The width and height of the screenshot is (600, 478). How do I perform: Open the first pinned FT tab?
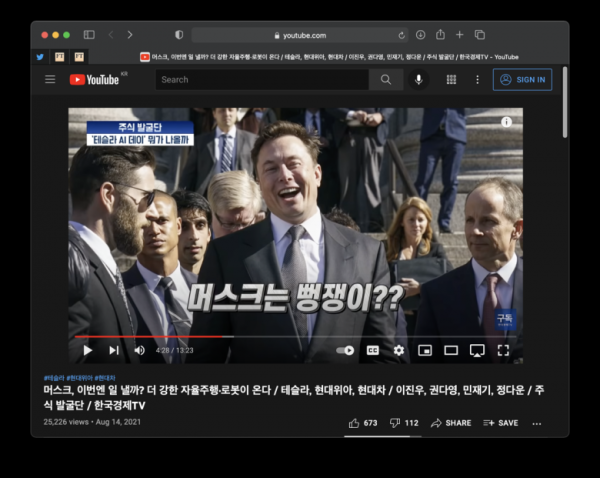click(59, 57)
